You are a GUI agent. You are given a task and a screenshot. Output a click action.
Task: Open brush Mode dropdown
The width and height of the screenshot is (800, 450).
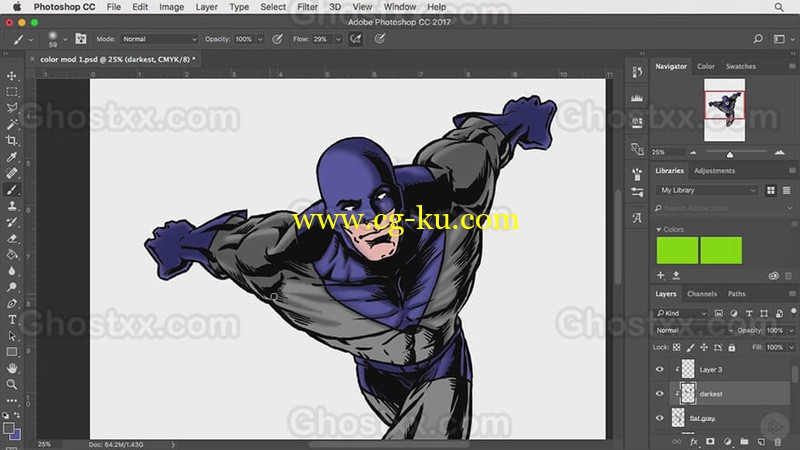(159, 39)
